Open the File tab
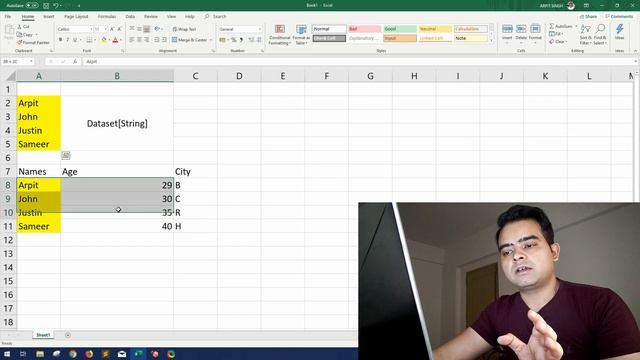The width and height of the screenshot is (640, 360). pos(8,17)
